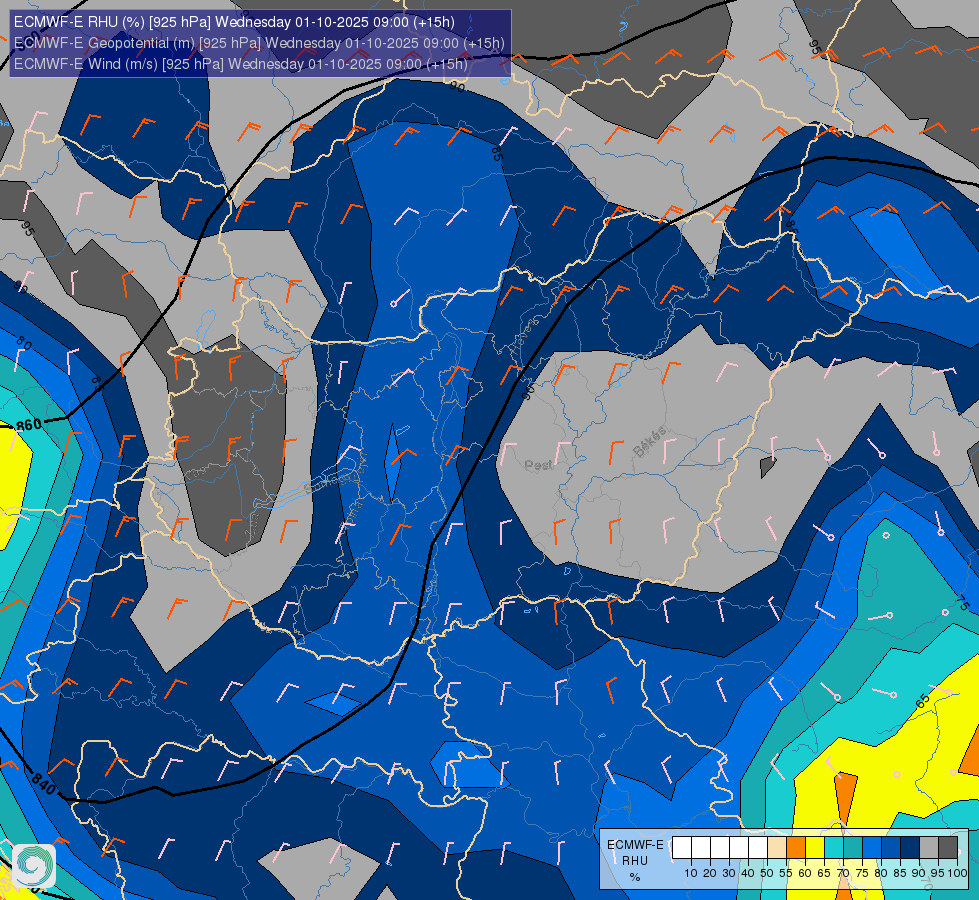Click the '100' value in the legend

click(x=958, y=873)
